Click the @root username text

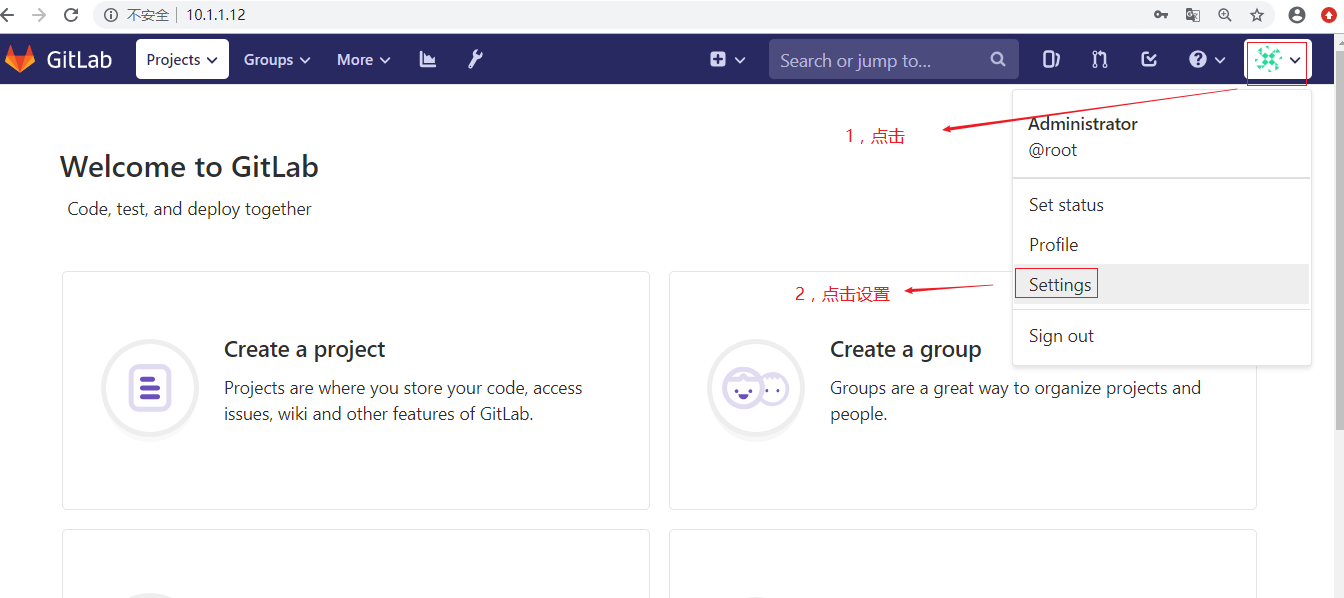coord(1053,150)
